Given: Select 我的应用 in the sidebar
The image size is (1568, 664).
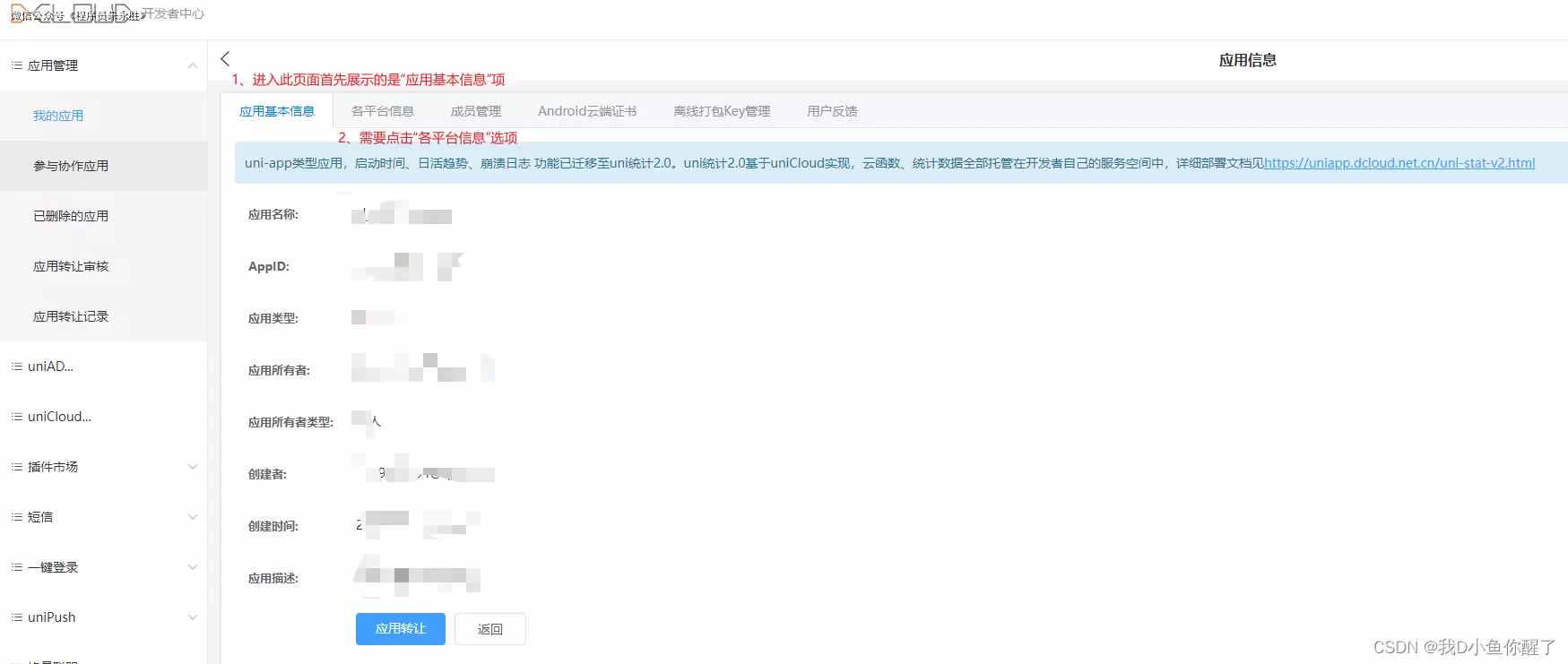Looking at the screenshot, I should [58, 116].
